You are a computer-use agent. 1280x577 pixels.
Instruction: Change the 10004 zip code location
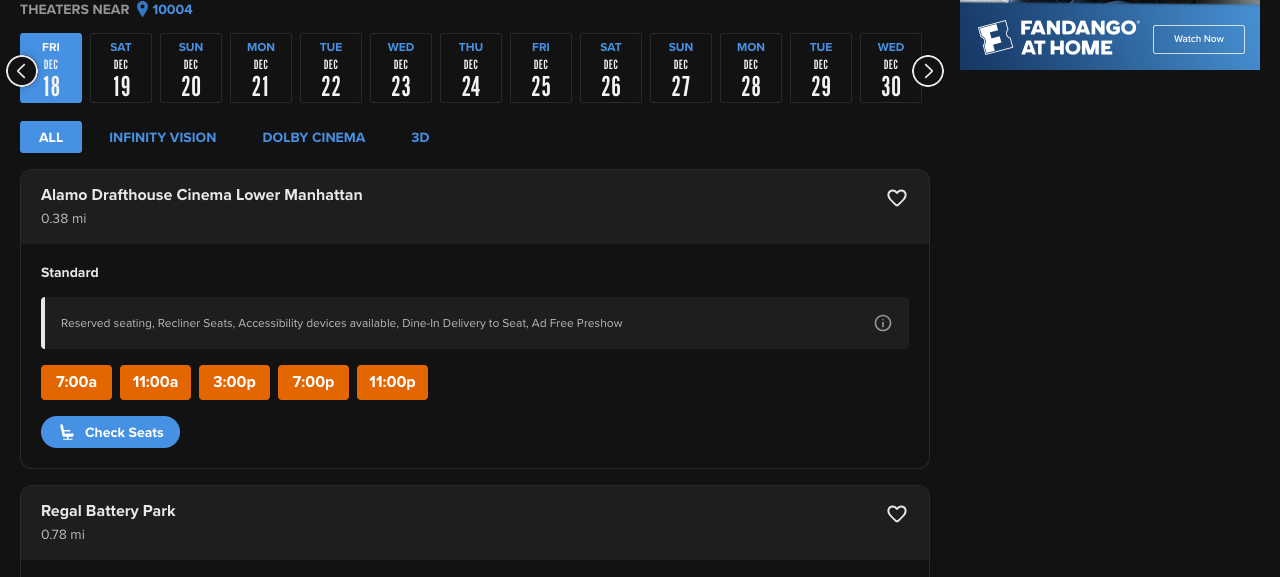pos(172,9)
